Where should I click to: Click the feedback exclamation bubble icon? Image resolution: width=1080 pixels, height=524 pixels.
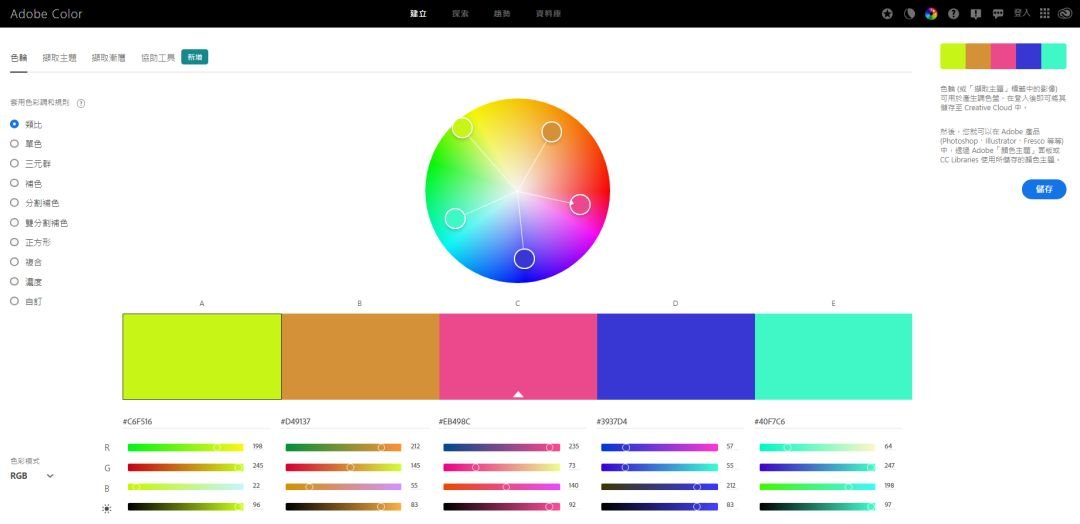tap(975, 14)
